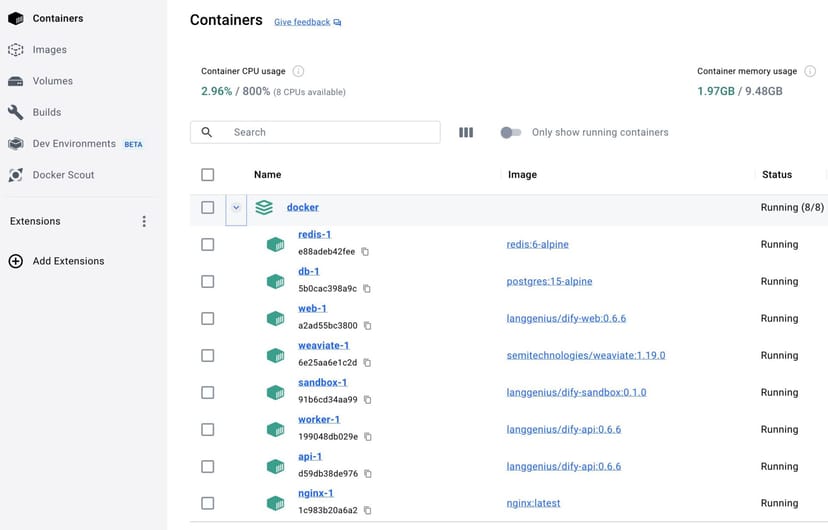Viewport: 828px width, 530px height.
Task: Collapse the docker compose group
Action: [x=236, y=208]
